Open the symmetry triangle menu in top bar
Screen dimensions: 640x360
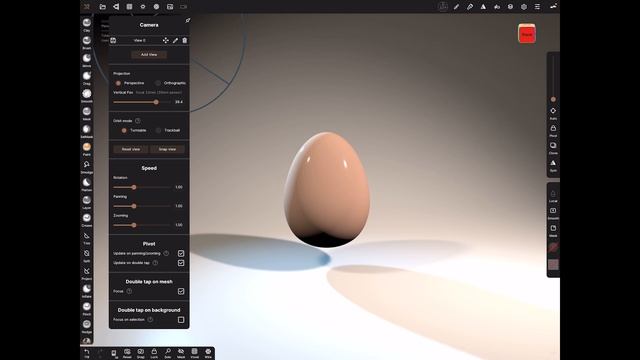[x=483, y=7]
